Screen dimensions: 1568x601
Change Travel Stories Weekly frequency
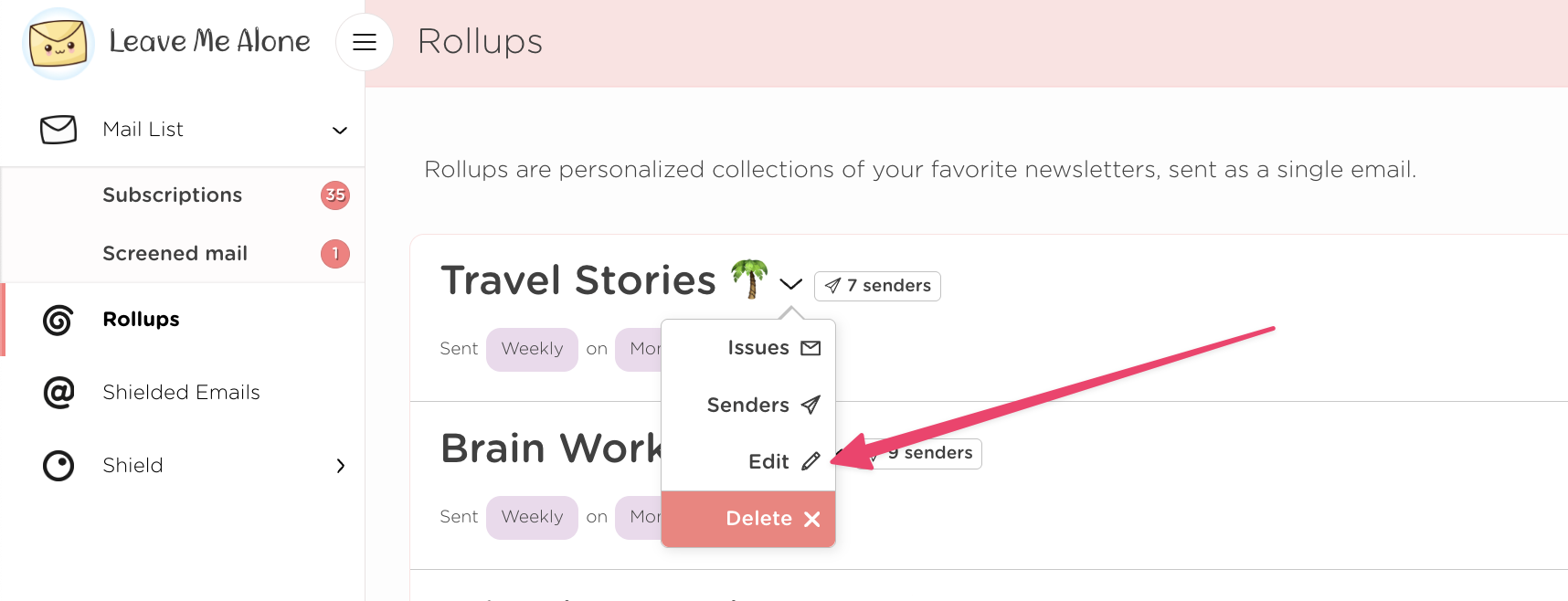[532, 349]
